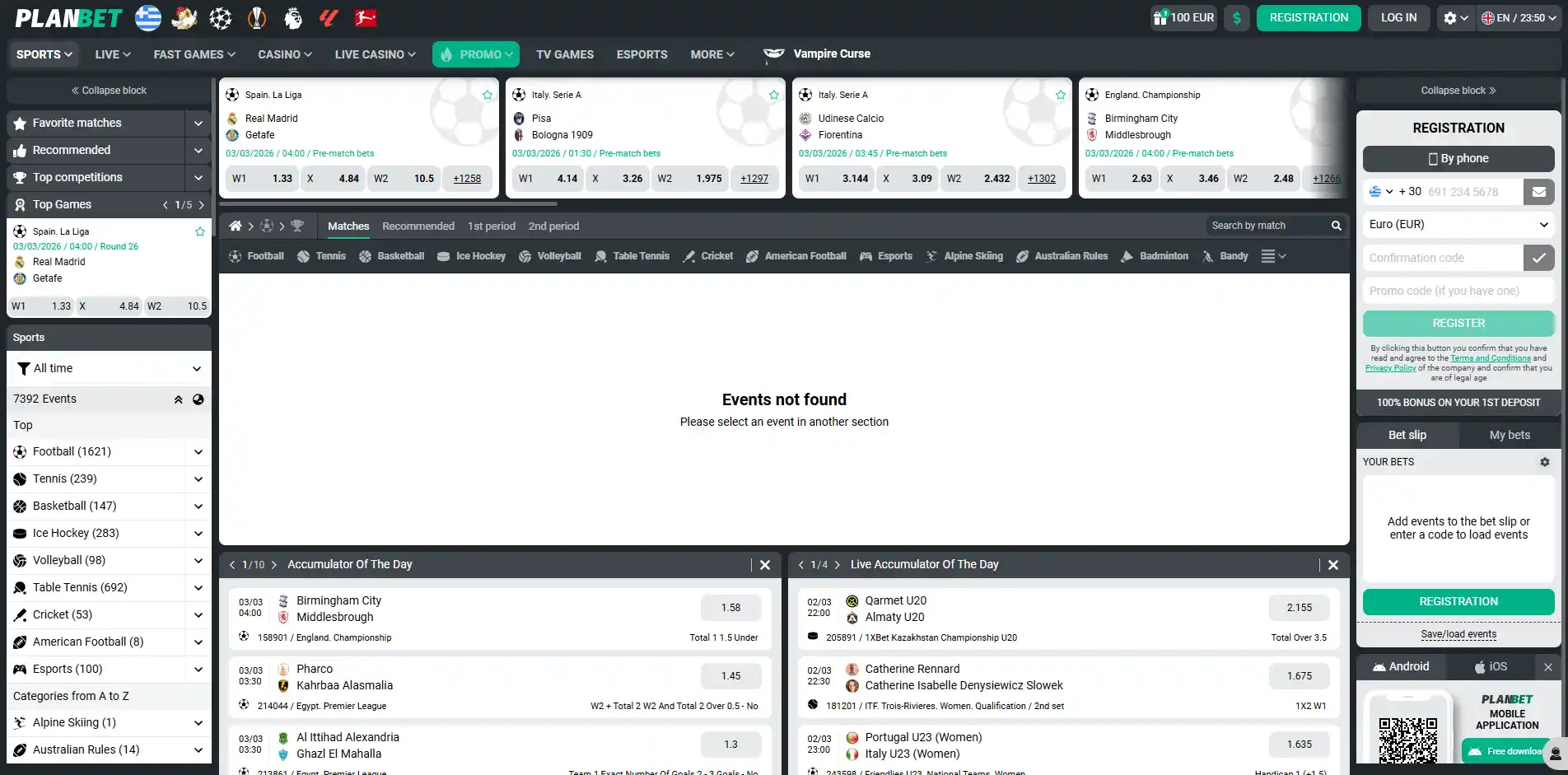Go to next Accumulator Of The Day
The width and height of the screenshot is (1568, 775).
(274, 565)
